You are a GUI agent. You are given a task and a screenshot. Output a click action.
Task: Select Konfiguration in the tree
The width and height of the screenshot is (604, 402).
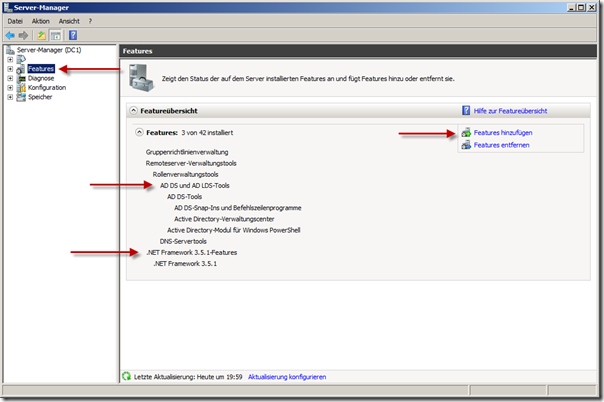tap(47, 88)
